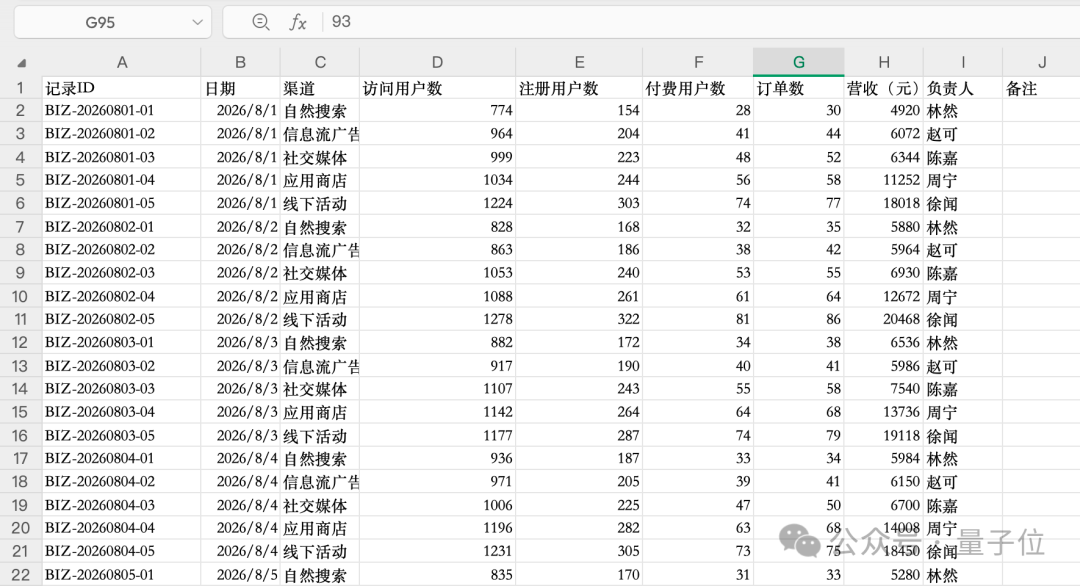Viewport: 1080px width, 586px height.
Task: Click order count 86
Action: [x=798, y=319]
